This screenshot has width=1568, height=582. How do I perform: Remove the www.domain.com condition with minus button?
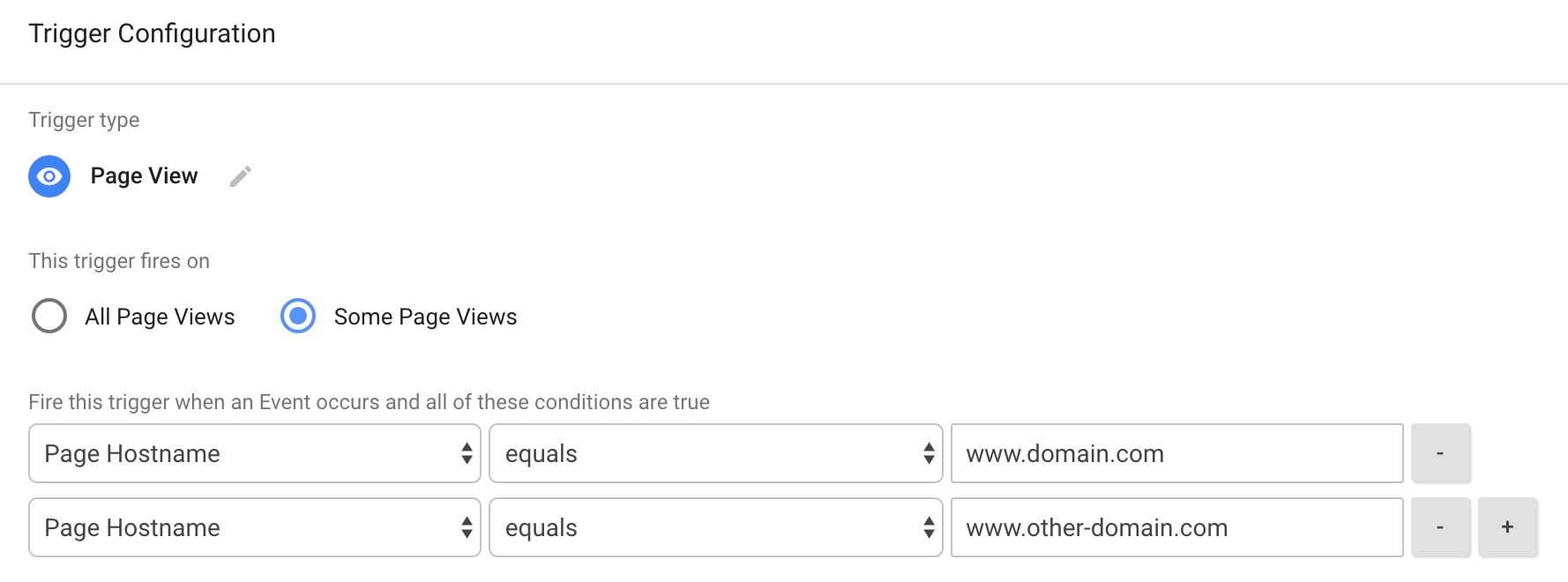pyautogui.click(x=1440, y=453)
